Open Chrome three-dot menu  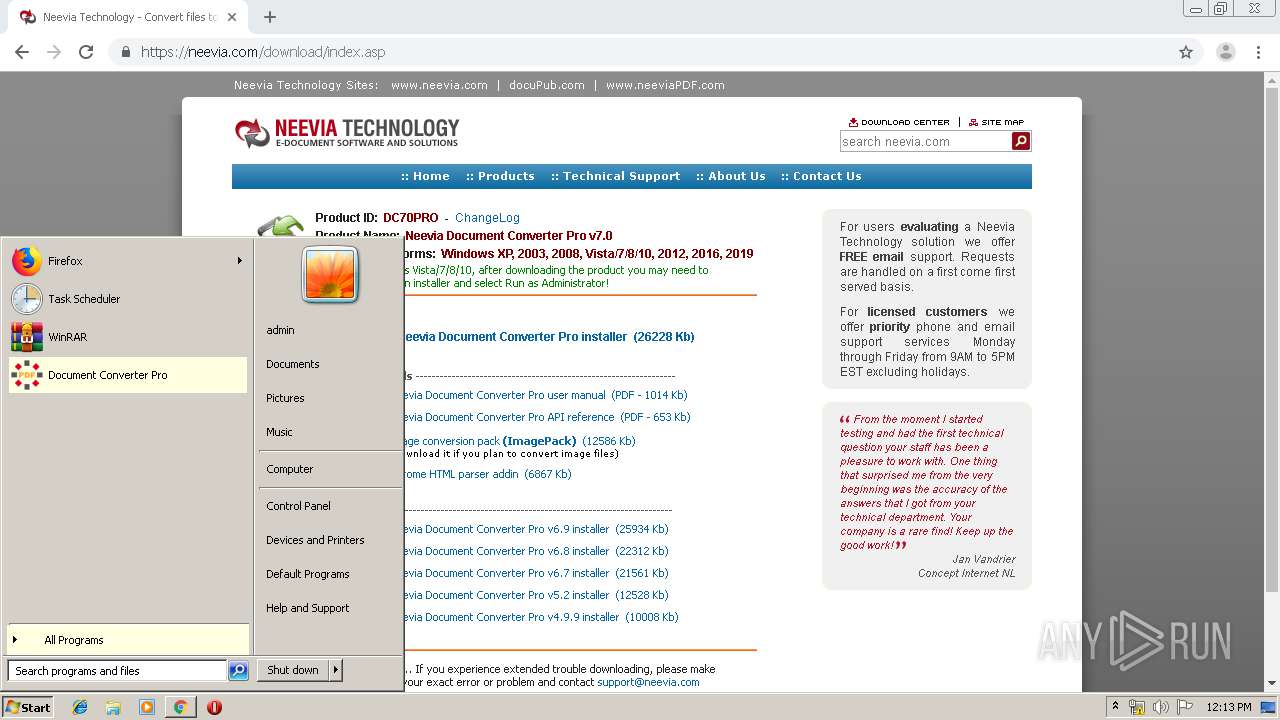(1259, 52)
